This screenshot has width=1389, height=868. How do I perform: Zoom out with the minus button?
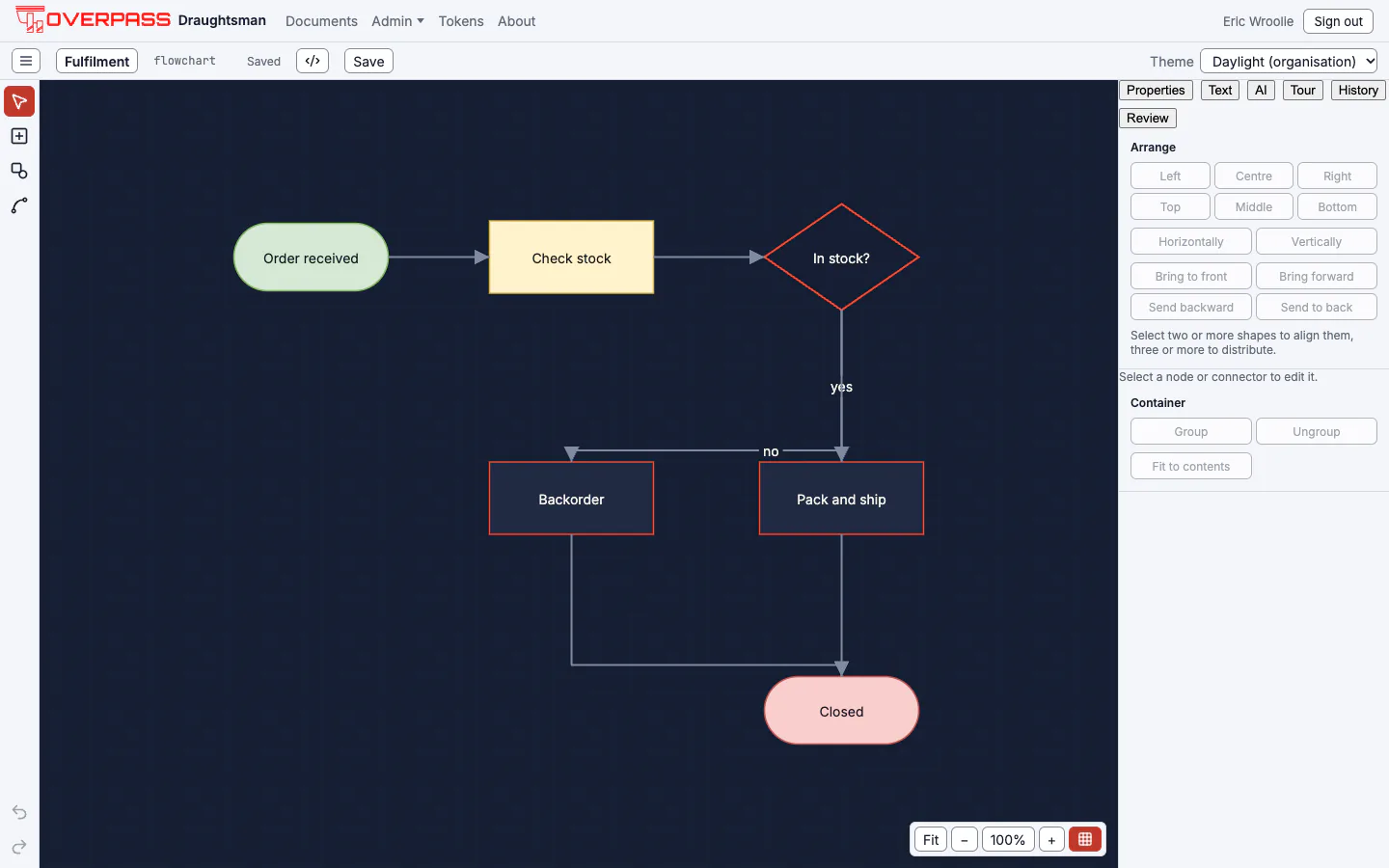[x=964, y=839]
